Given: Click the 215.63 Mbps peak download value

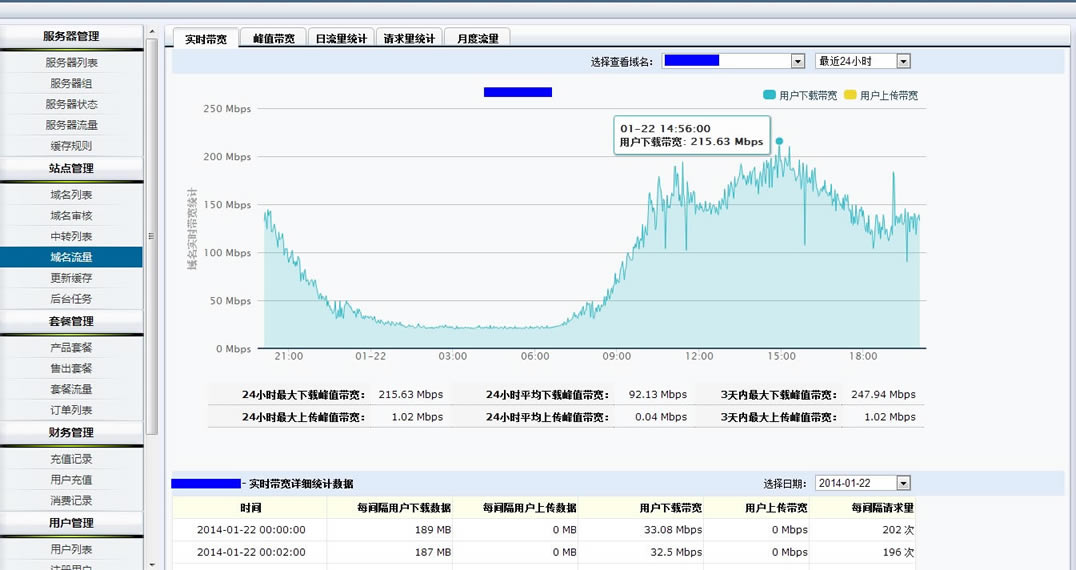Looking at the screenshot, I should pyautogui.click(x=410, y=394).
